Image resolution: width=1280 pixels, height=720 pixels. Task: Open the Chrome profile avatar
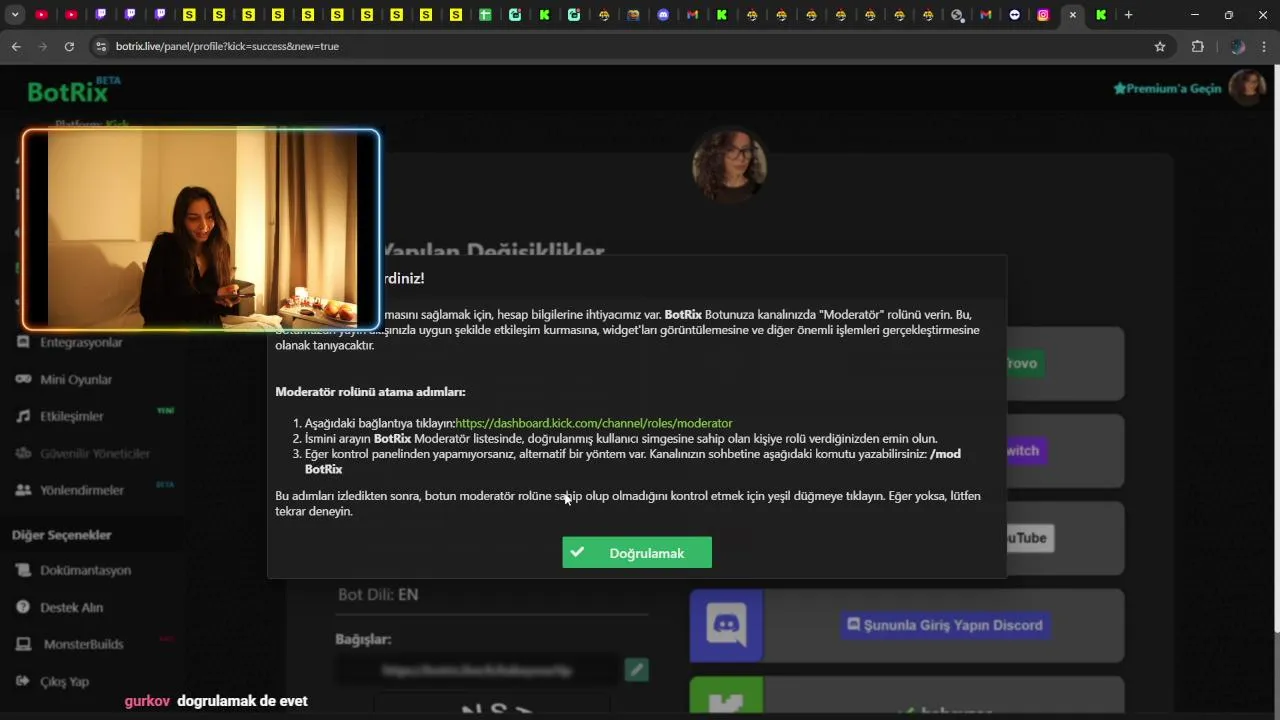1238,46
